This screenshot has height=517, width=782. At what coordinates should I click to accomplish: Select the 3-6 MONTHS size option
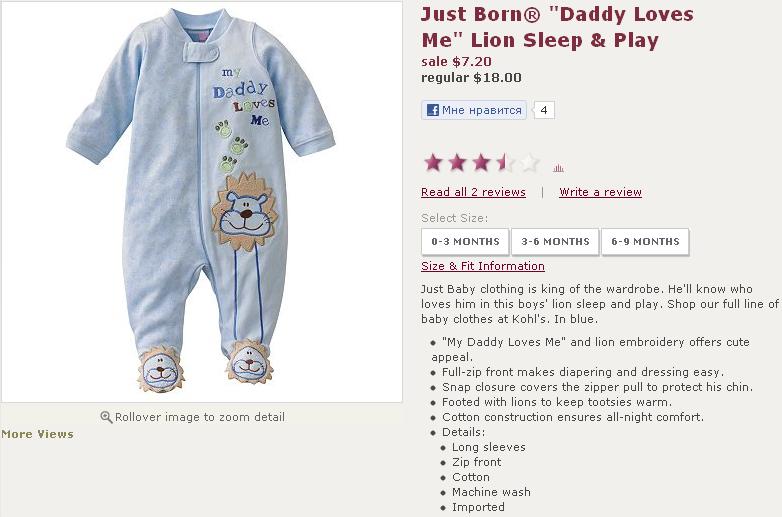555,242
